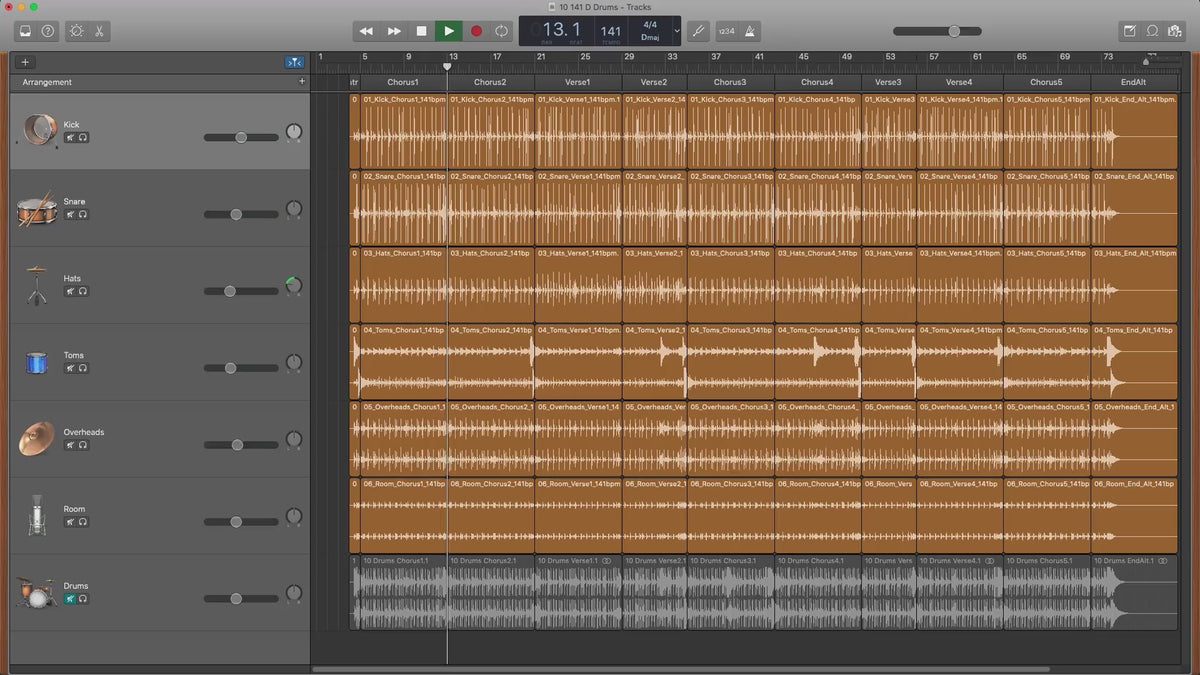
Task: Open Quick Help
Action: (48, 31)
